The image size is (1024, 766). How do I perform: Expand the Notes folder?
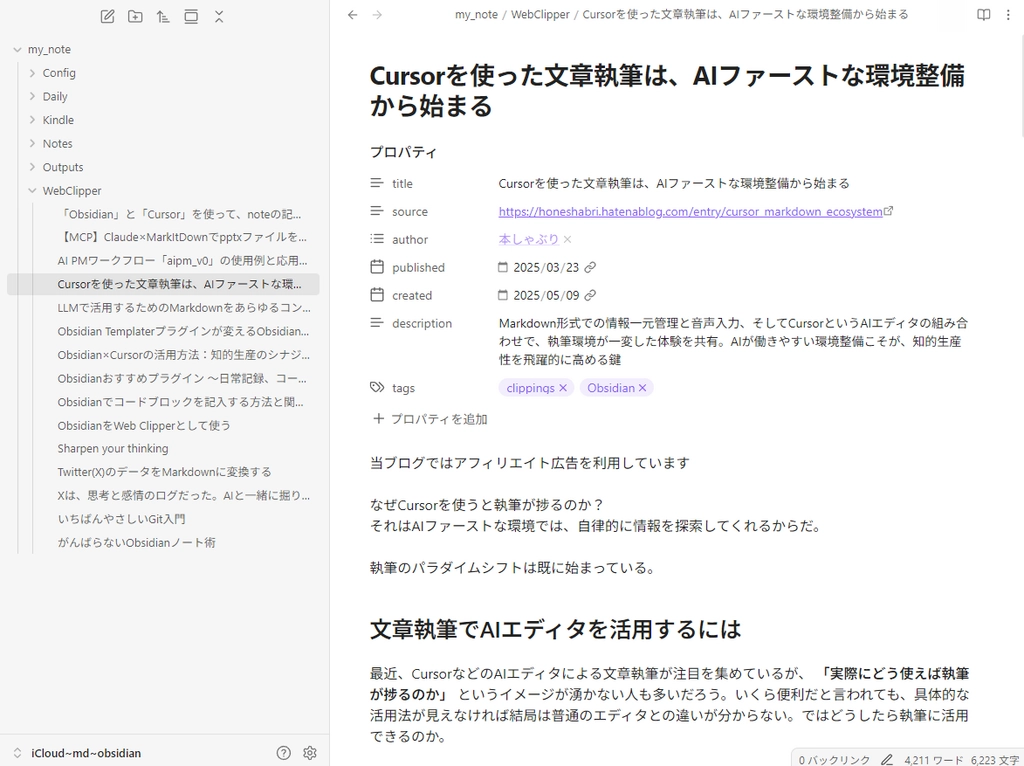32,144
